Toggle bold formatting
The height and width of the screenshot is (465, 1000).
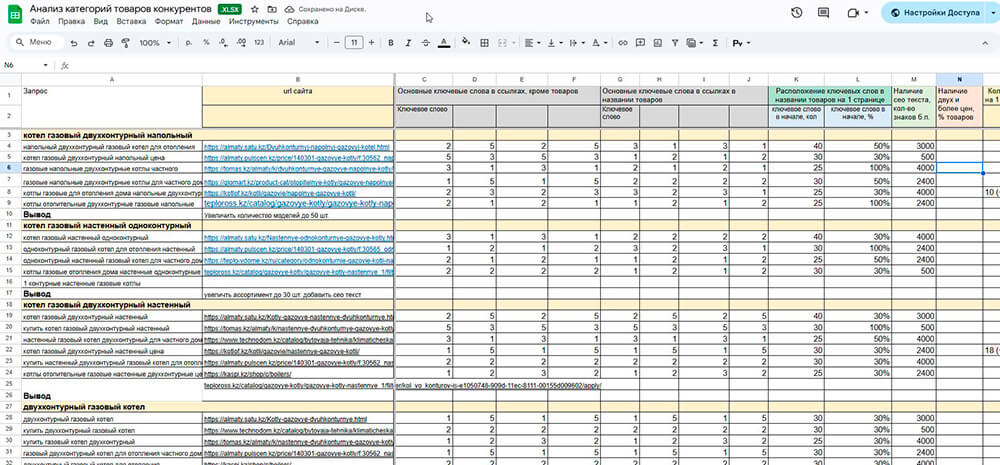[x=390, y=43]
